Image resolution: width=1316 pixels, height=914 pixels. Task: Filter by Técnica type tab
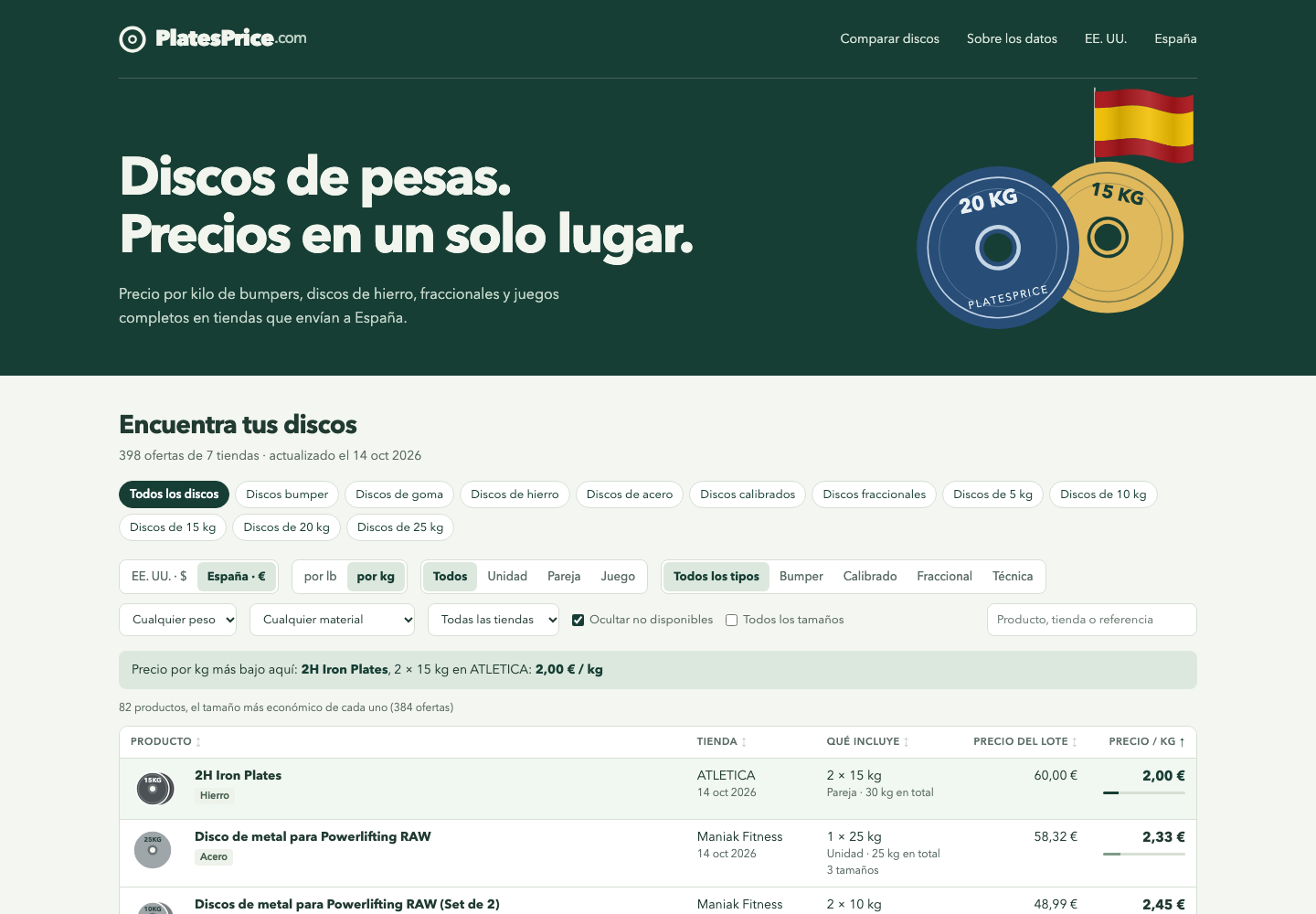tap(1013, 577)
